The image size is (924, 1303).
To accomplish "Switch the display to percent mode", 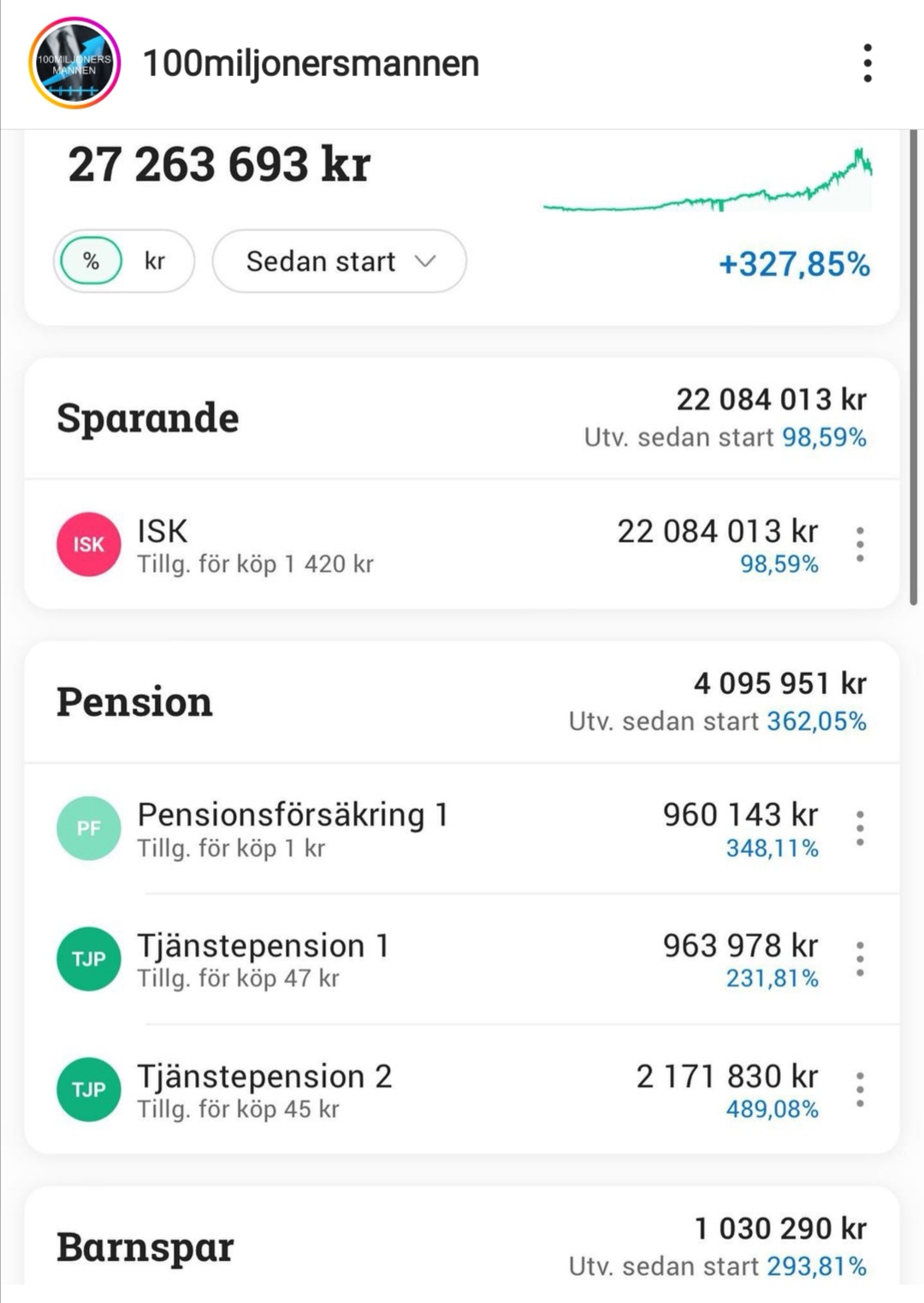I will pos(91,261).
